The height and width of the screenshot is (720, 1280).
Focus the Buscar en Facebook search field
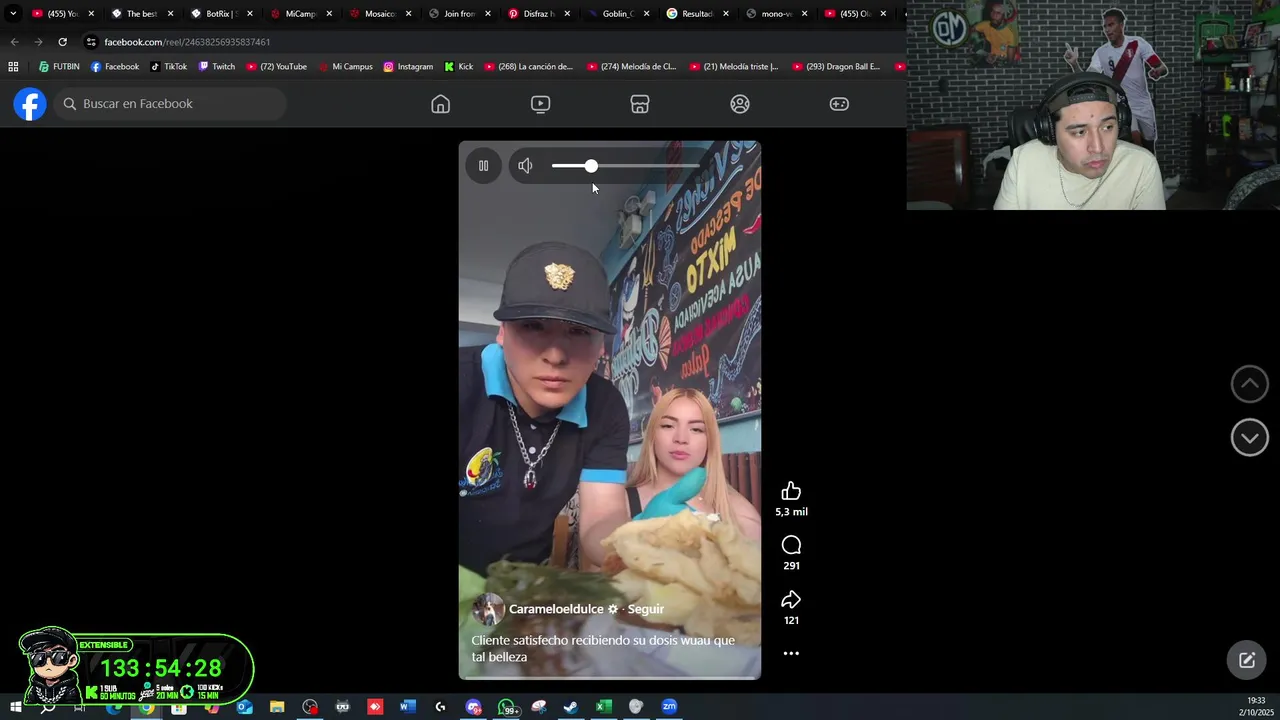tap(170, 104)
